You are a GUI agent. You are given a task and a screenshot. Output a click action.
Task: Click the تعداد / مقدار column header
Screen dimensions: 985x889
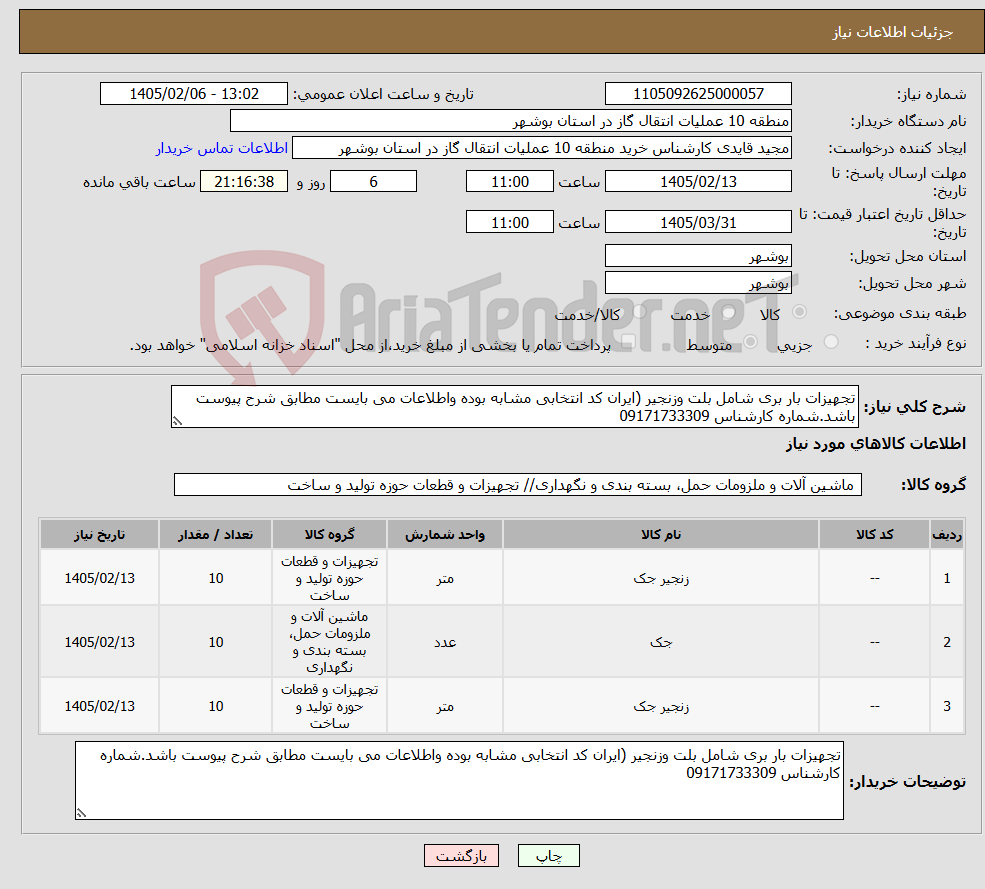click(215, 534)
